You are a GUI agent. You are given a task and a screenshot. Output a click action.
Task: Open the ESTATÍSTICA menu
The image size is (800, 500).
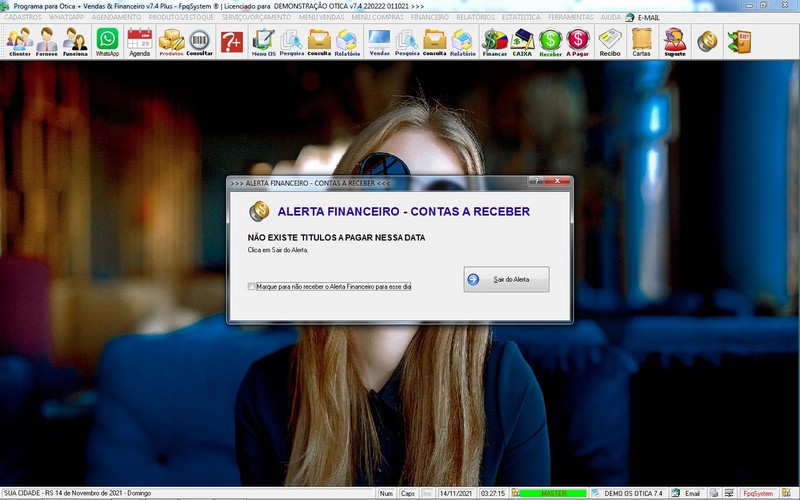coord(521,17)
